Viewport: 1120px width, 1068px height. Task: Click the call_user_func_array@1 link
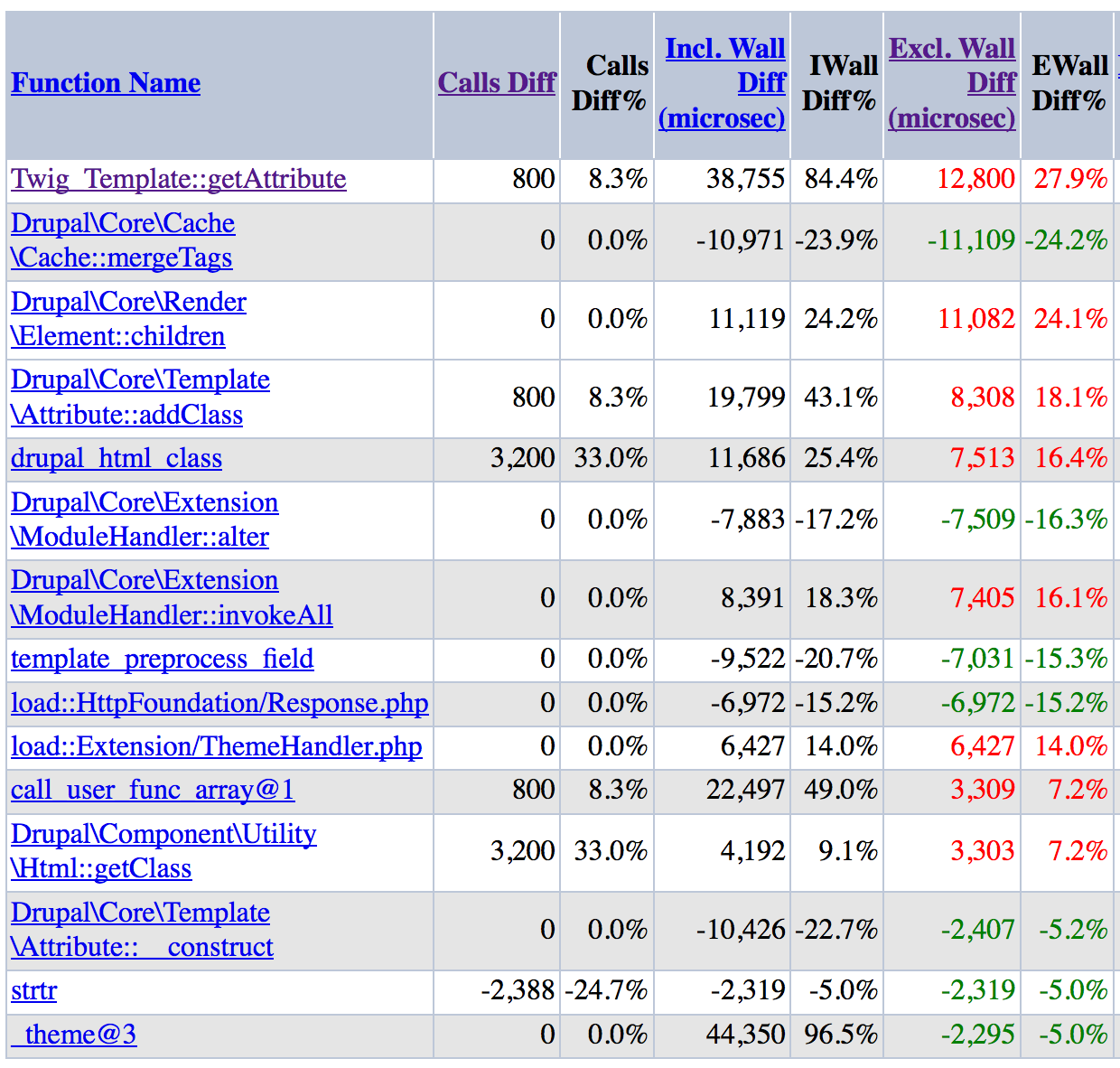153,790
